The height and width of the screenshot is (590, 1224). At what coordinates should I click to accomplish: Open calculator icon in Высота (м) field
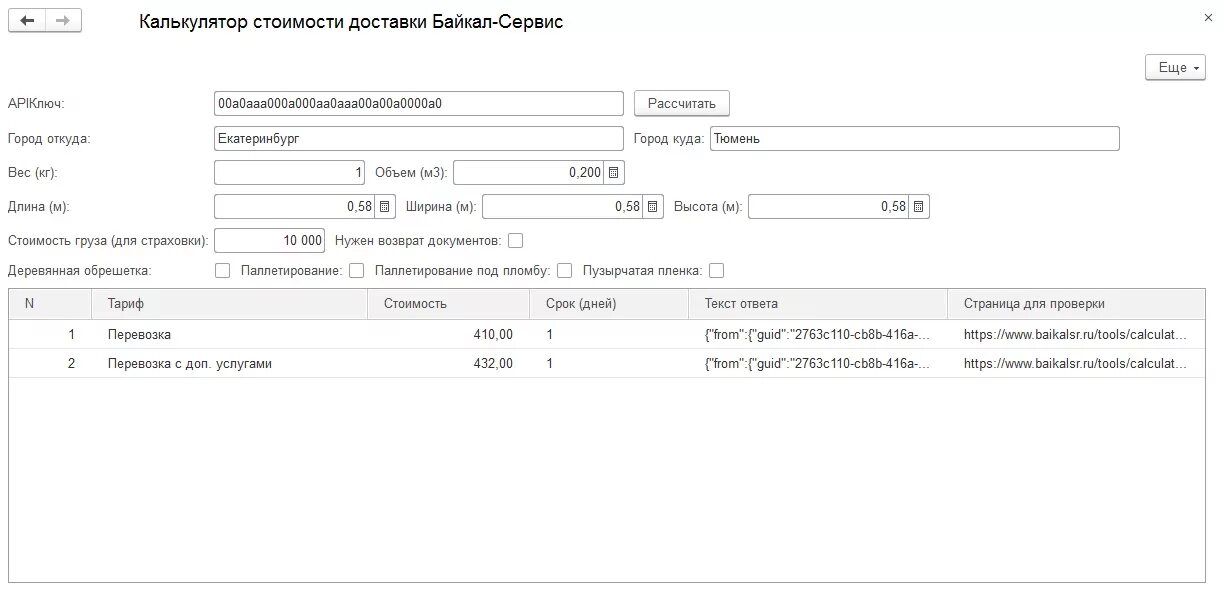(x=918, y=207)
